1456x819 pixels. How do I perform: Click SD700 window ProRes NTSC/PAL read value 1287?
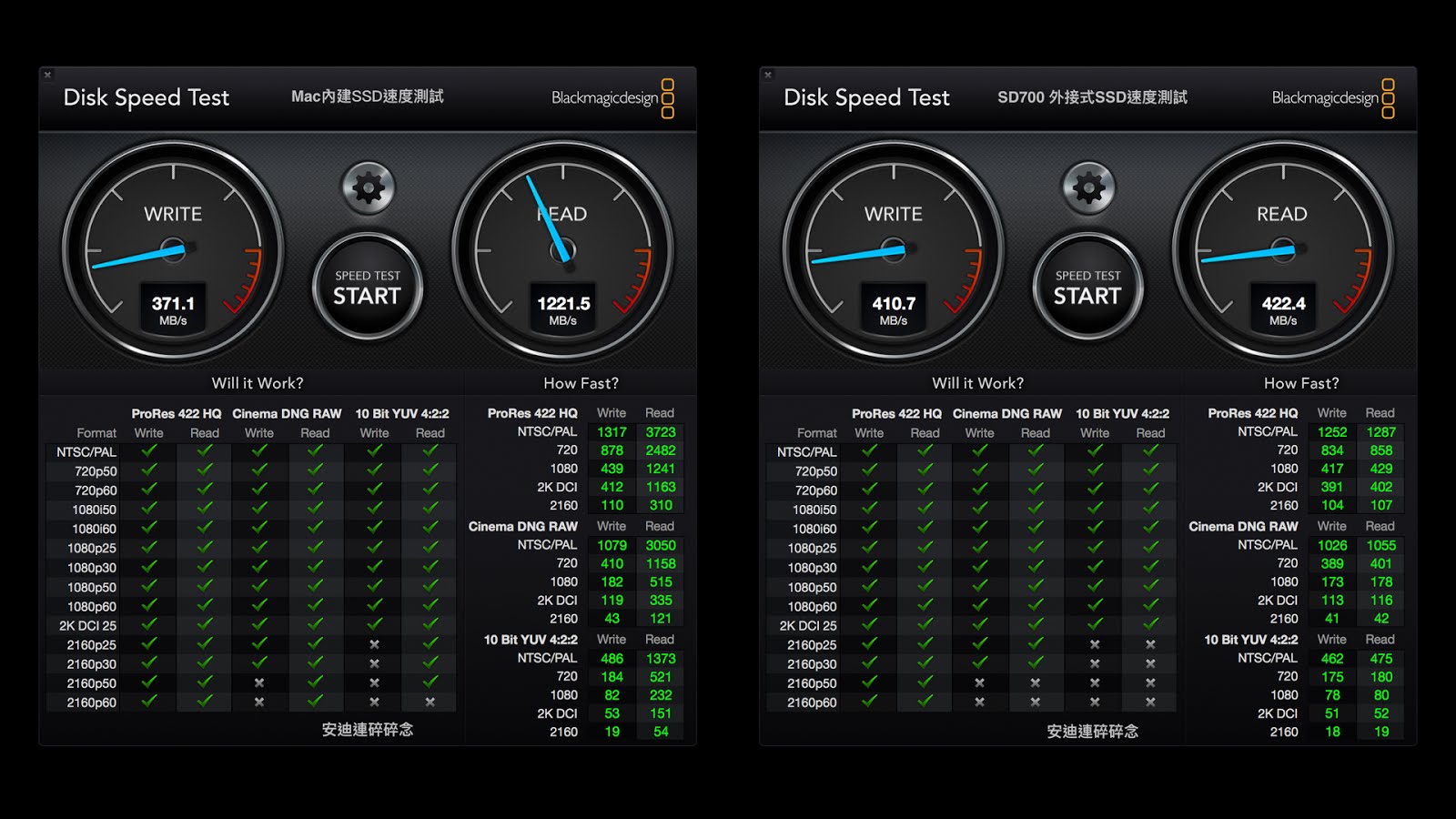[1381, 432]
